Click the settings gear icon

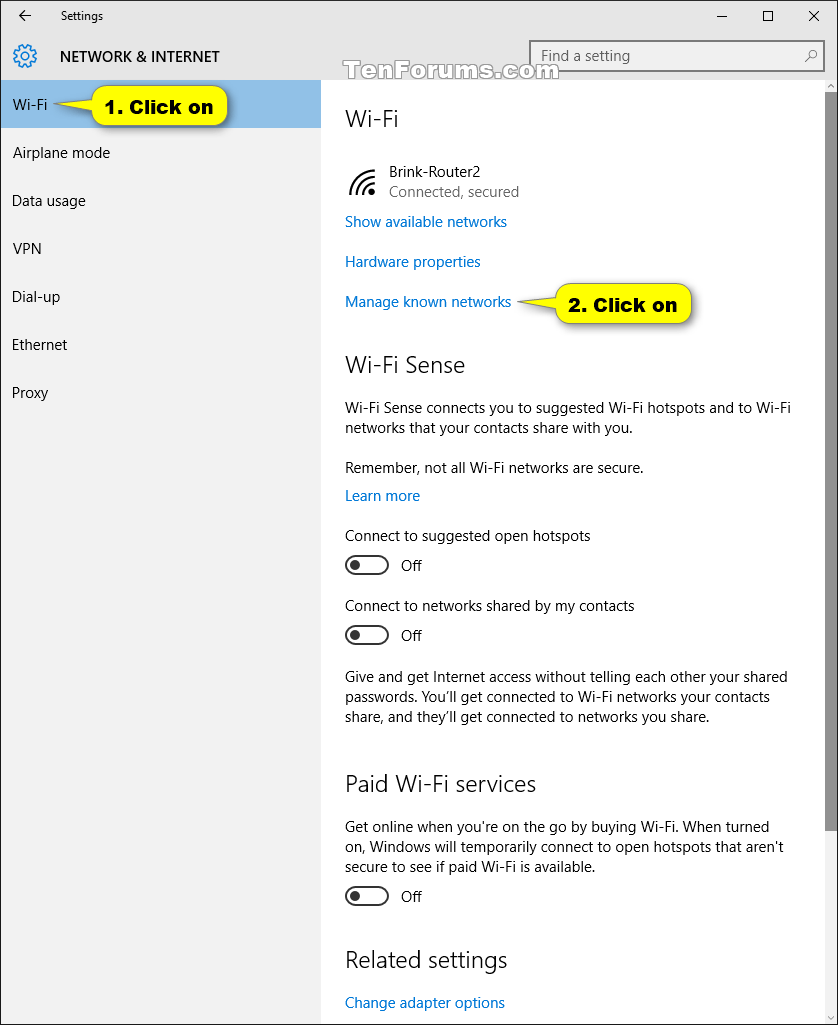25,56
